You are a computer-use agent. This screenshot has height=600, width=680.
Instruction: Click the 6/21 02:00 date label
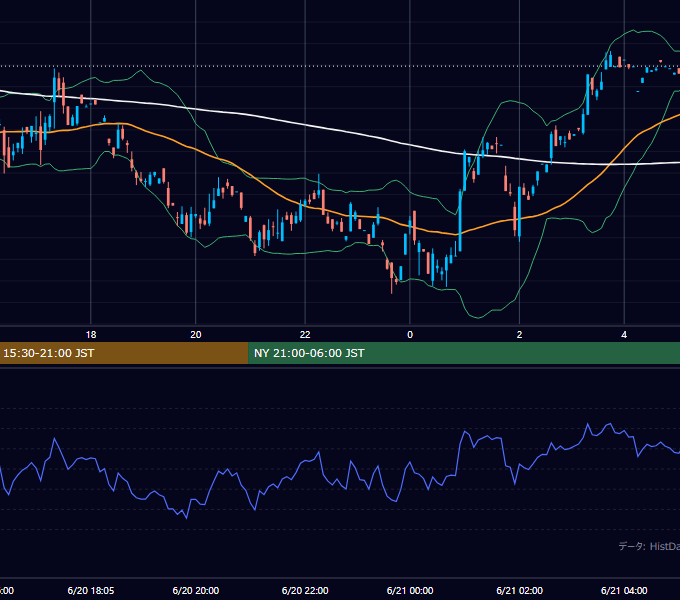pyautogui.click(x=519, y=590)
